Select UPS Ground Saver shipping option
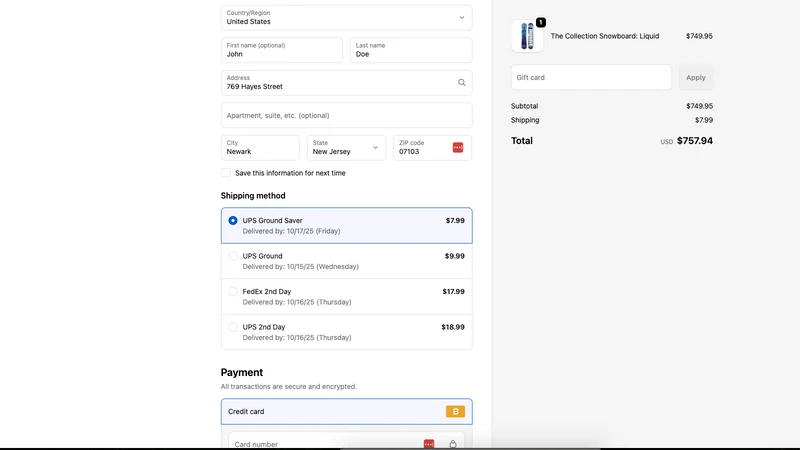The width and height of the screenshot is (800, 450). pos(346,226)
